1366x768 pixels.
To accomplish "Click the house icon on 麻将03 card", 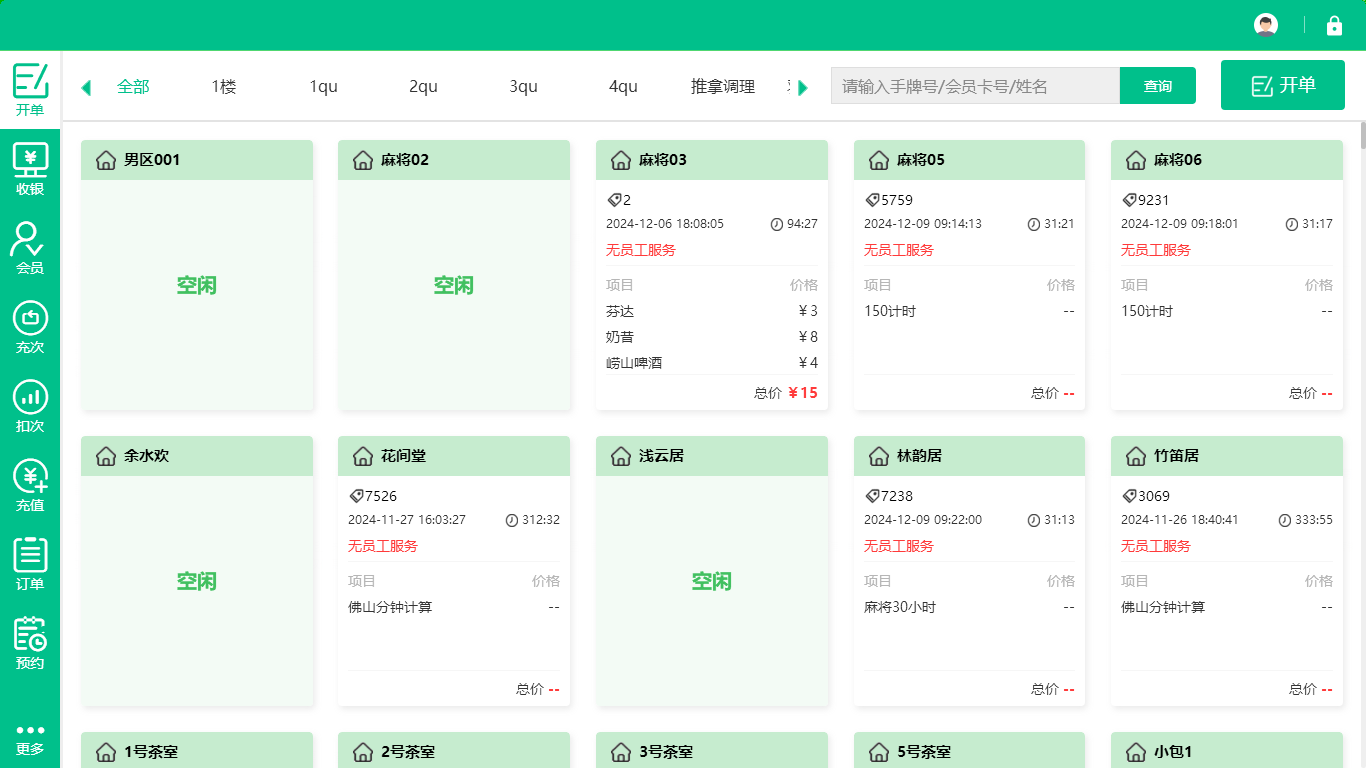I will point(620,159).
